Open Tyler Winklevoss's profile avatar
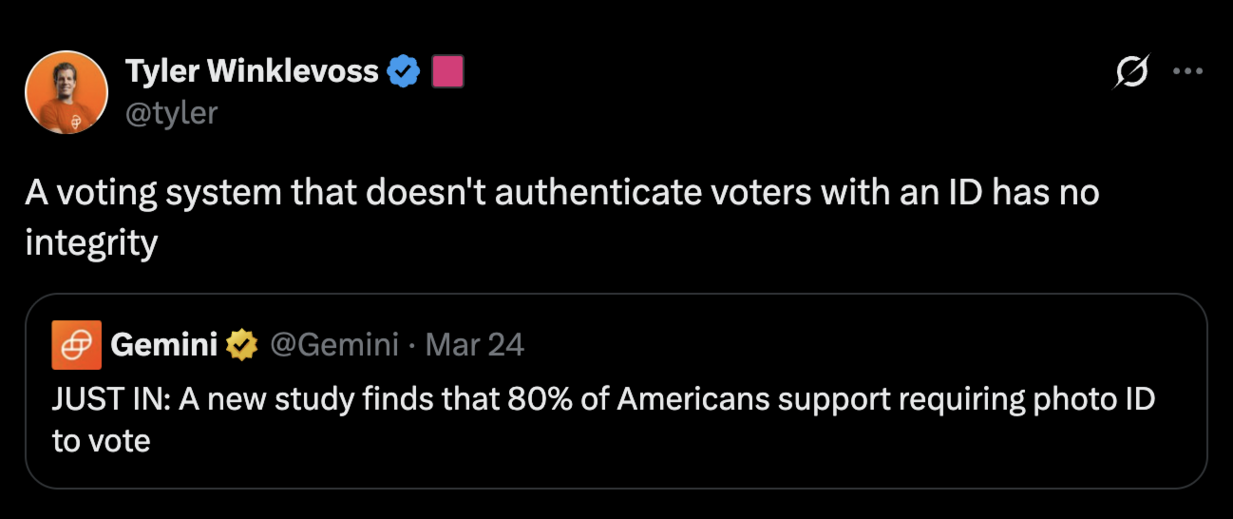The width and height of the screenshot is (1233, 519). (x=66, y=92)
